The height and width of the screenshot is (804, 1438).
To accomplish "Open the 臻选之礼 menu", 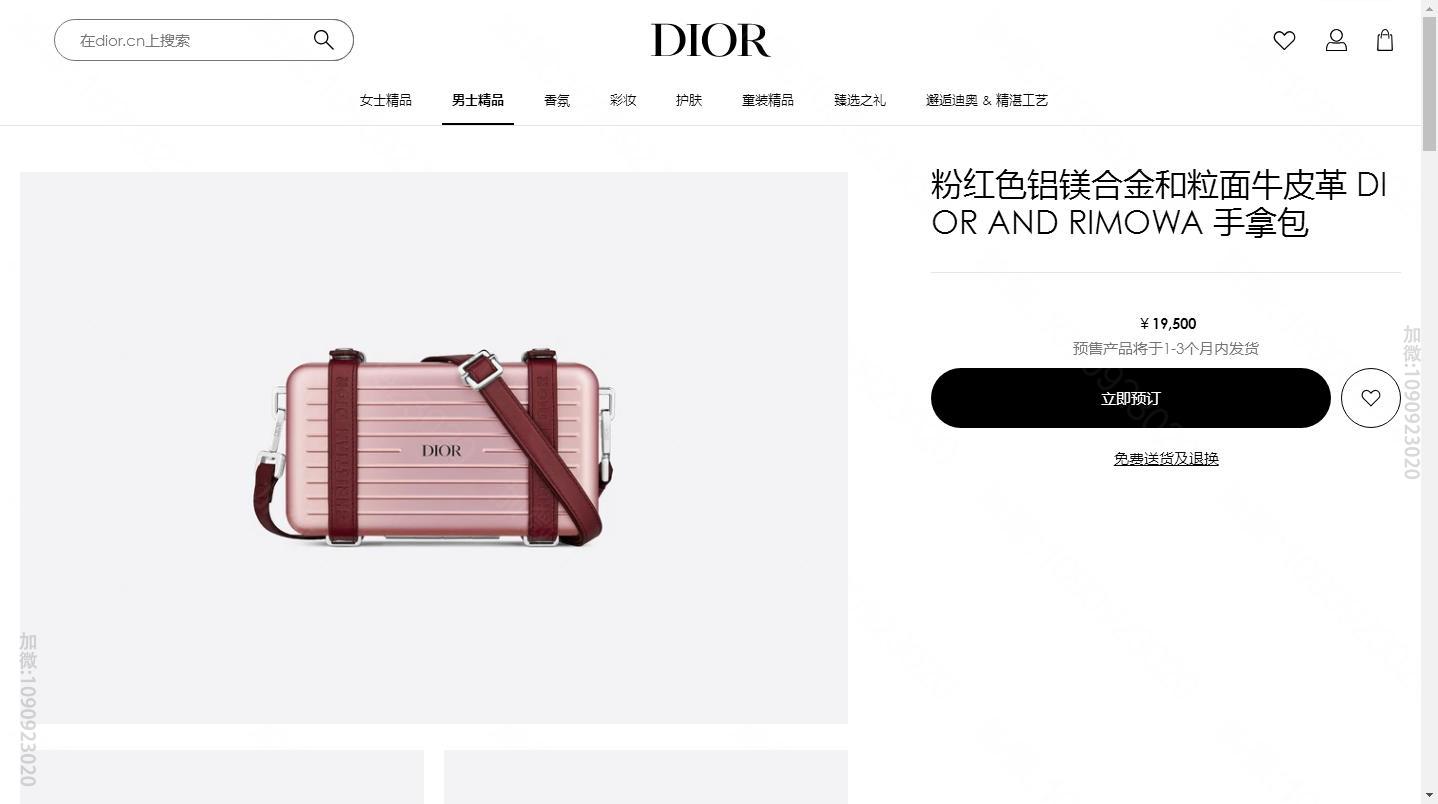I will point(860,100).
